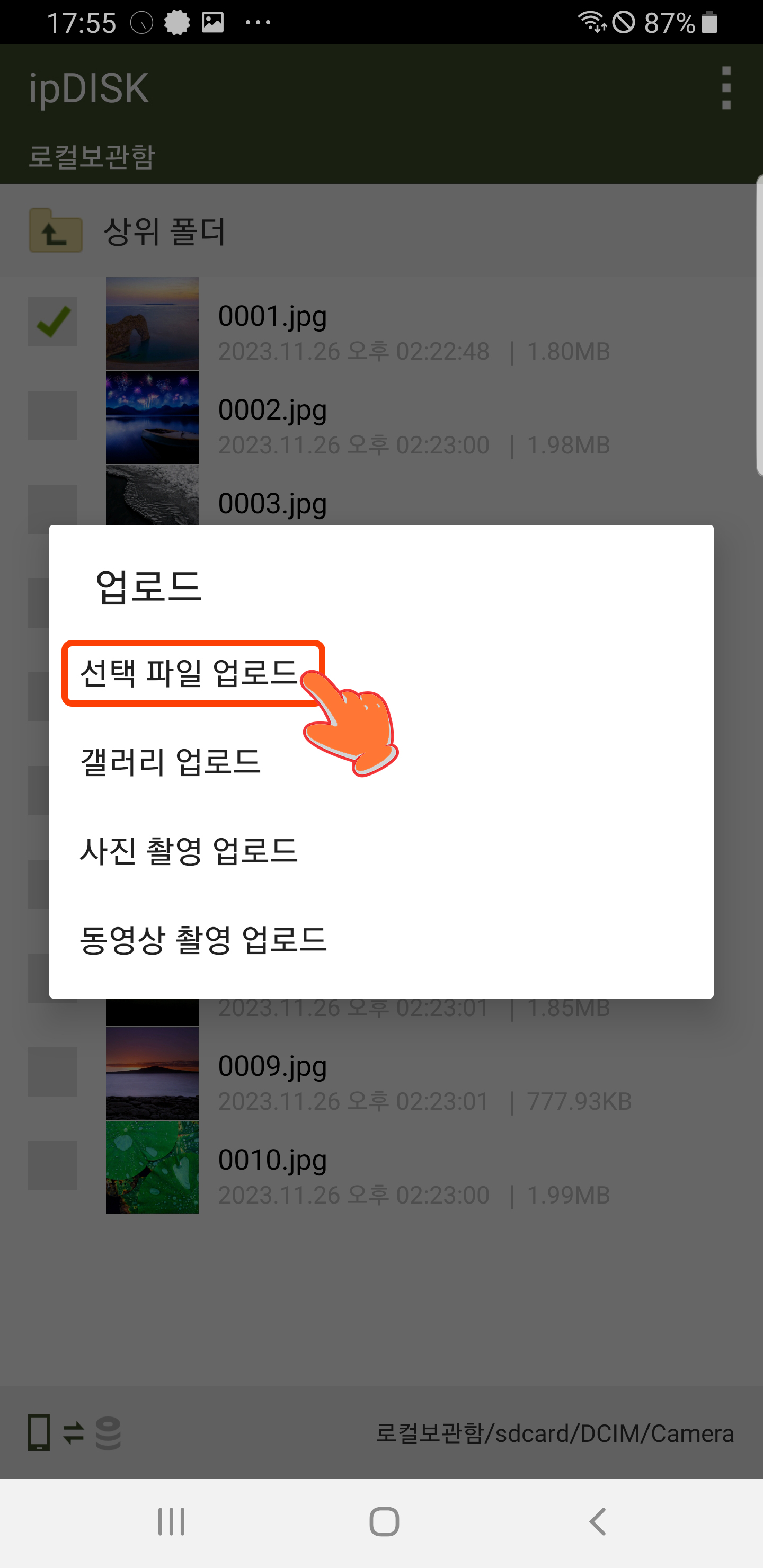The width and height of the screenshot is (763, 1568).
Task: Tap the 상위 폴더 label
Action: [164, 231]
